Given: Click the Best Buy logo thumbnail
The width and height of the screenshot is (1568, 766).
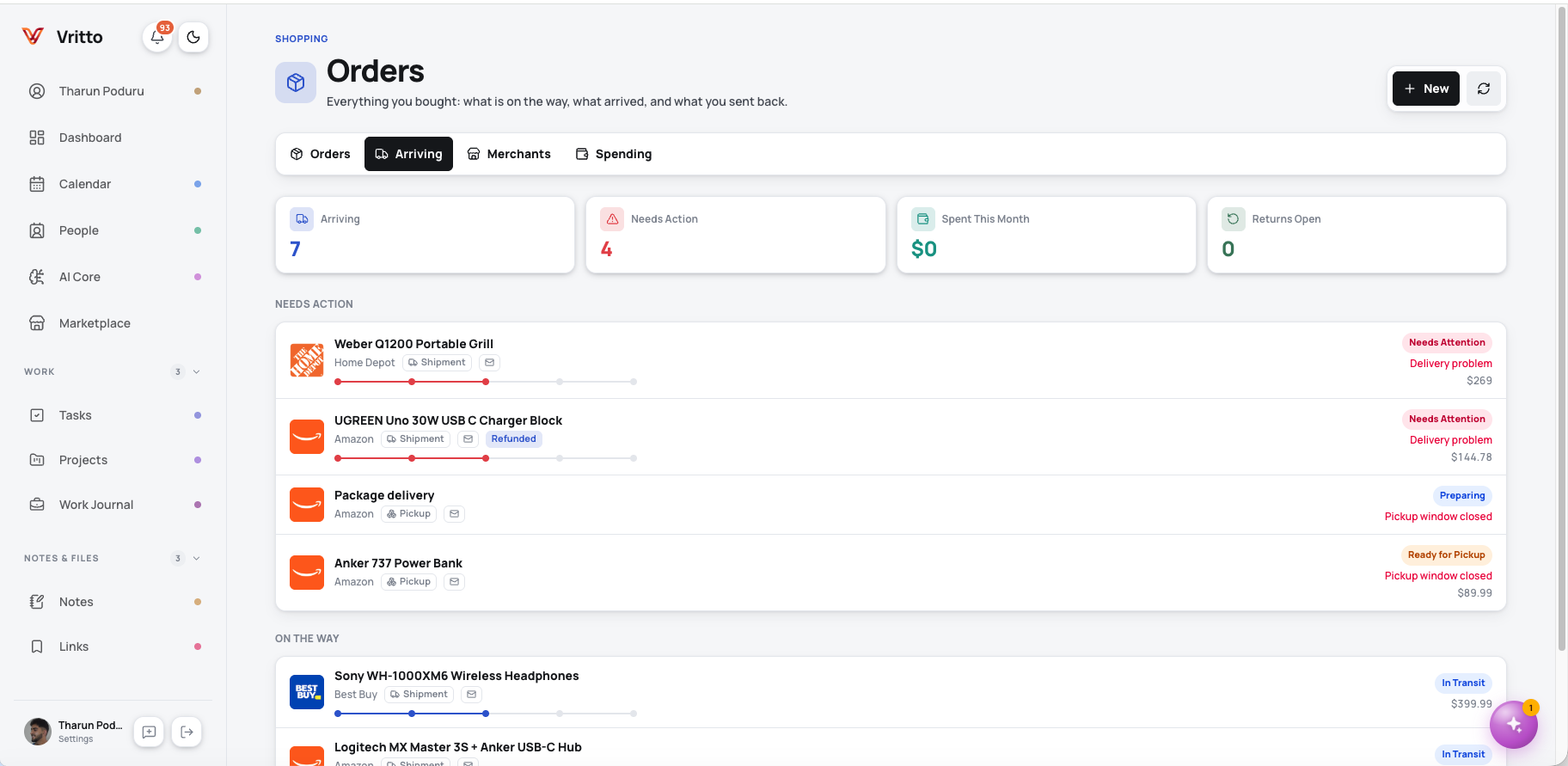Looking at the screenshot, I should tap(307, 692).
